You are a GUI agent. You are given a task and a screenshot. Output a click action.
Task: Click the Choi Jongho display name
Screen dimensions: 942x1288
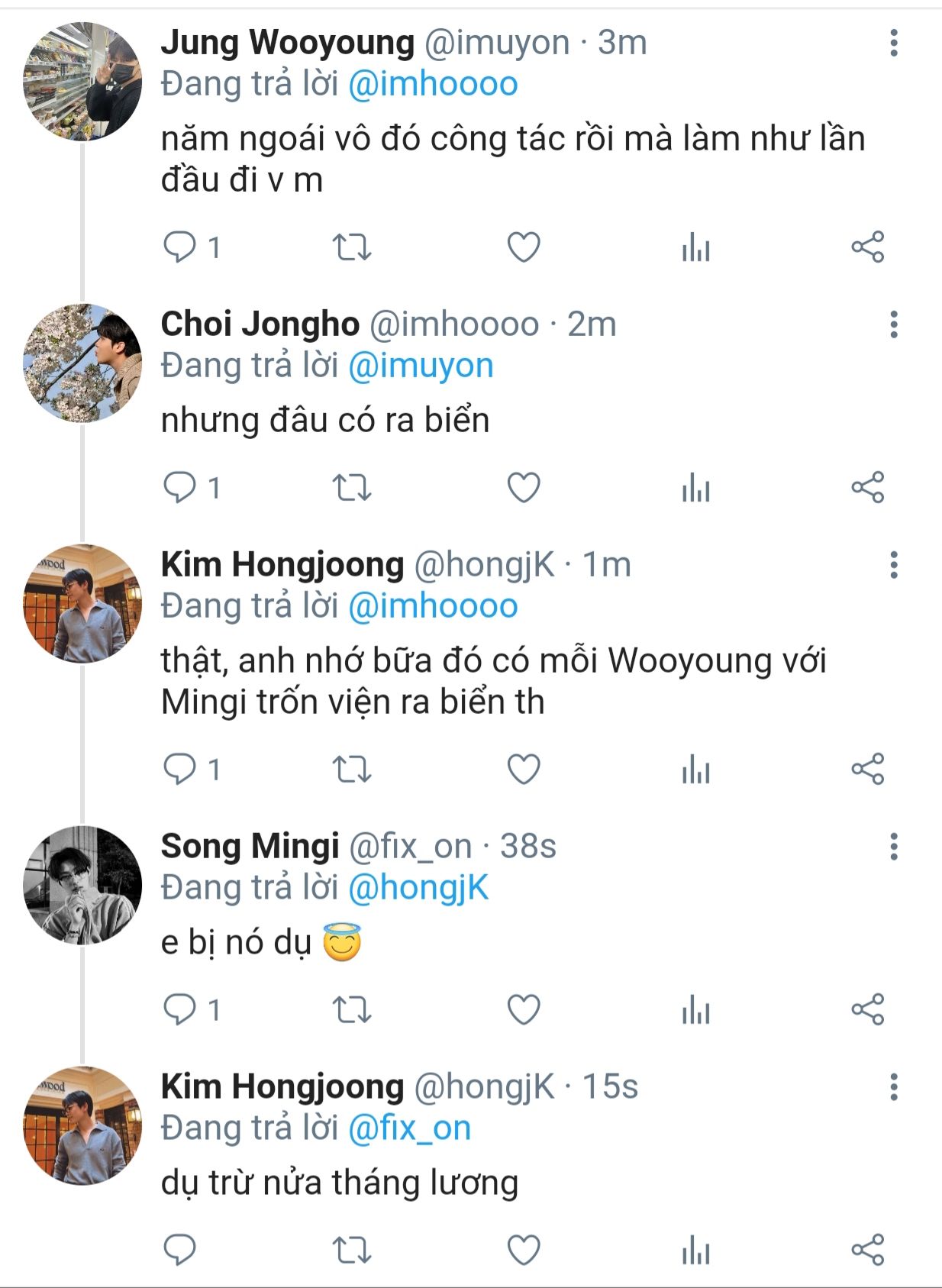(x=260, y=324)
